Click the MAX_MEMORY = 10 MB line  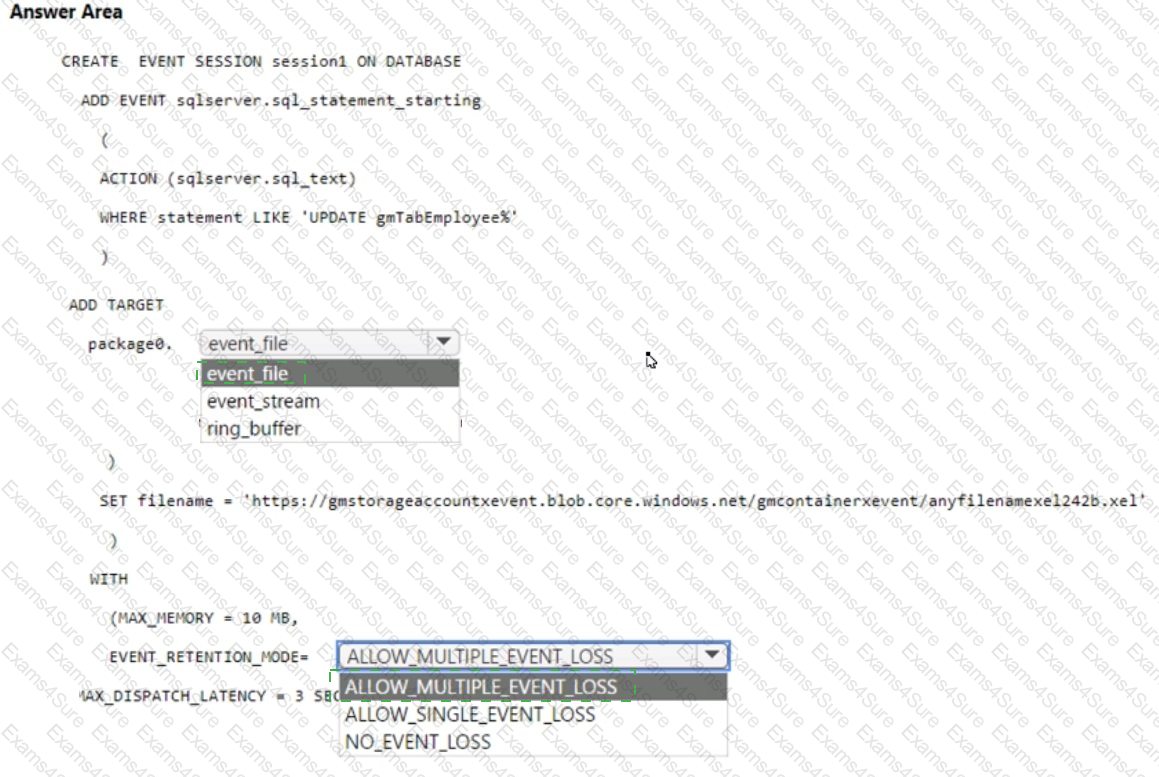click(x=204, y=618)
